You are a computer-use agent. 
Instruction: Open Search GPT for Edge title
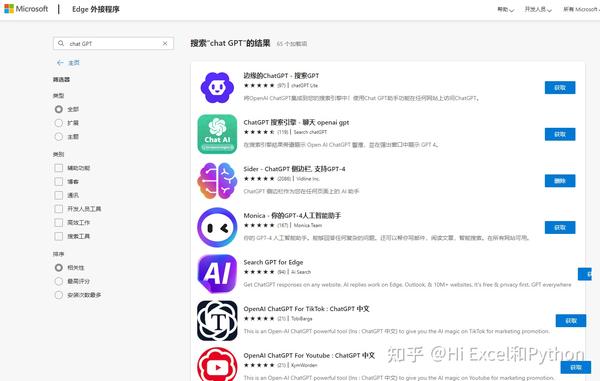pyautogui.click(x=273, y=262)
